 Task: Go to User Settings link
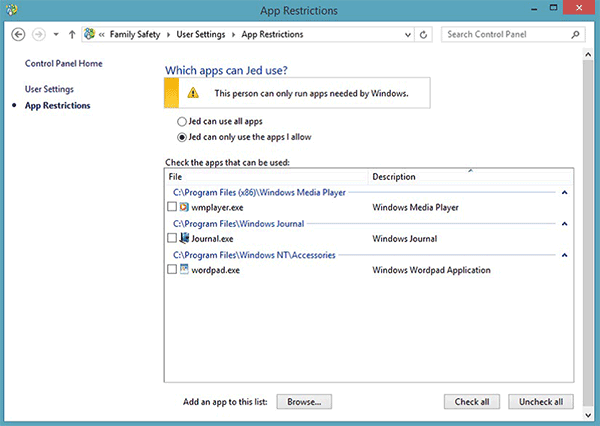49,89
